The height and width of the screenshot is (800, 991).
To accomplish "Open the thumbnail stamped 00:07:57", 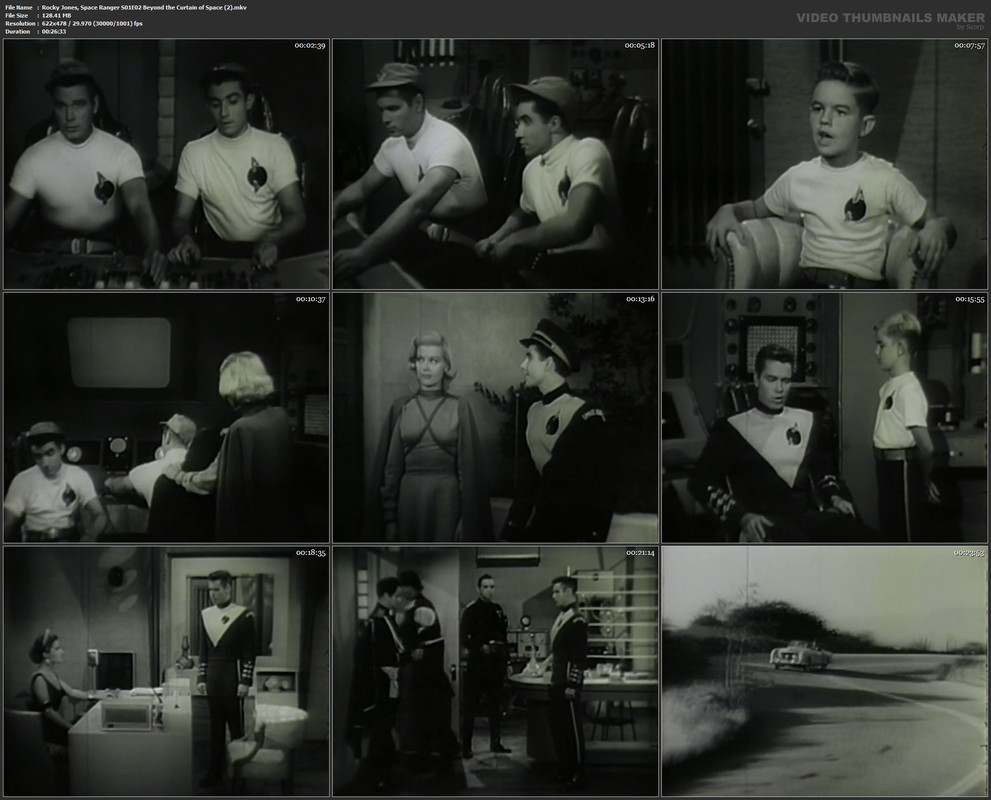I will [x=824, y=164].
